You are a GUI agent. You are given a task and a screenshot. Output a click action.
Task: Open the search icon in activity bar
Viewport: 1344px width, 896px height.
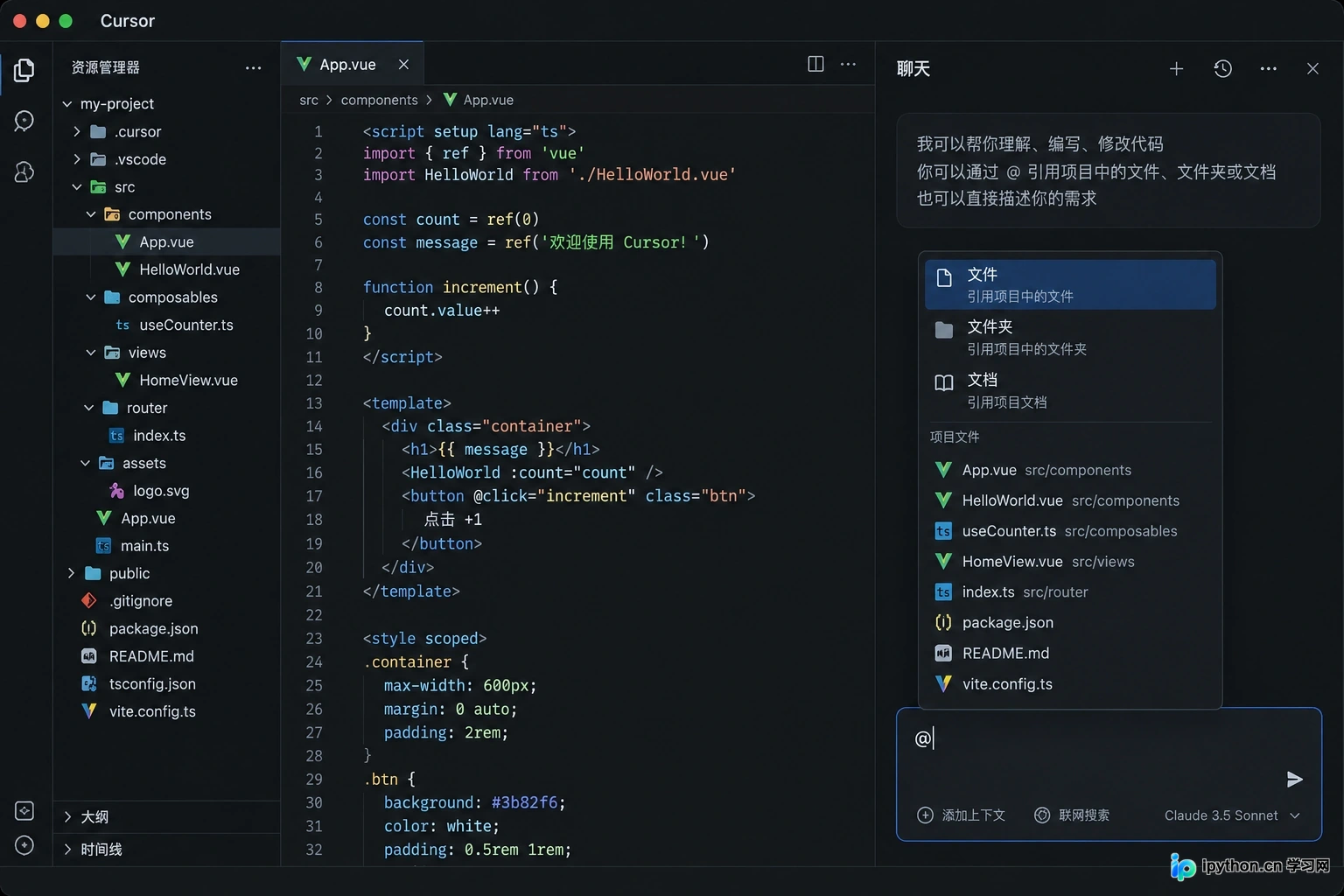tap(24, 121)
